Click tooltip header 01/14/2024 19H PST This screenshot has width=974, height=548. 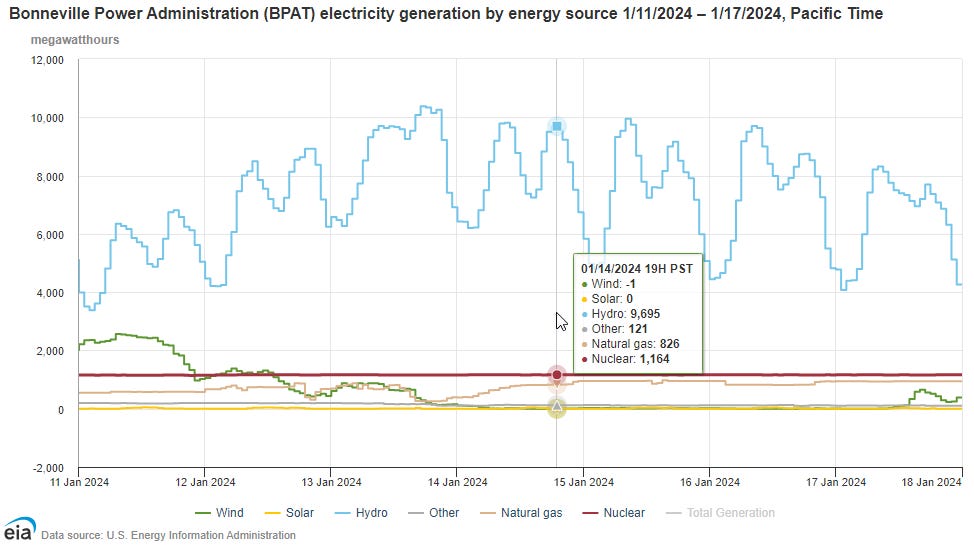point(637,268)
